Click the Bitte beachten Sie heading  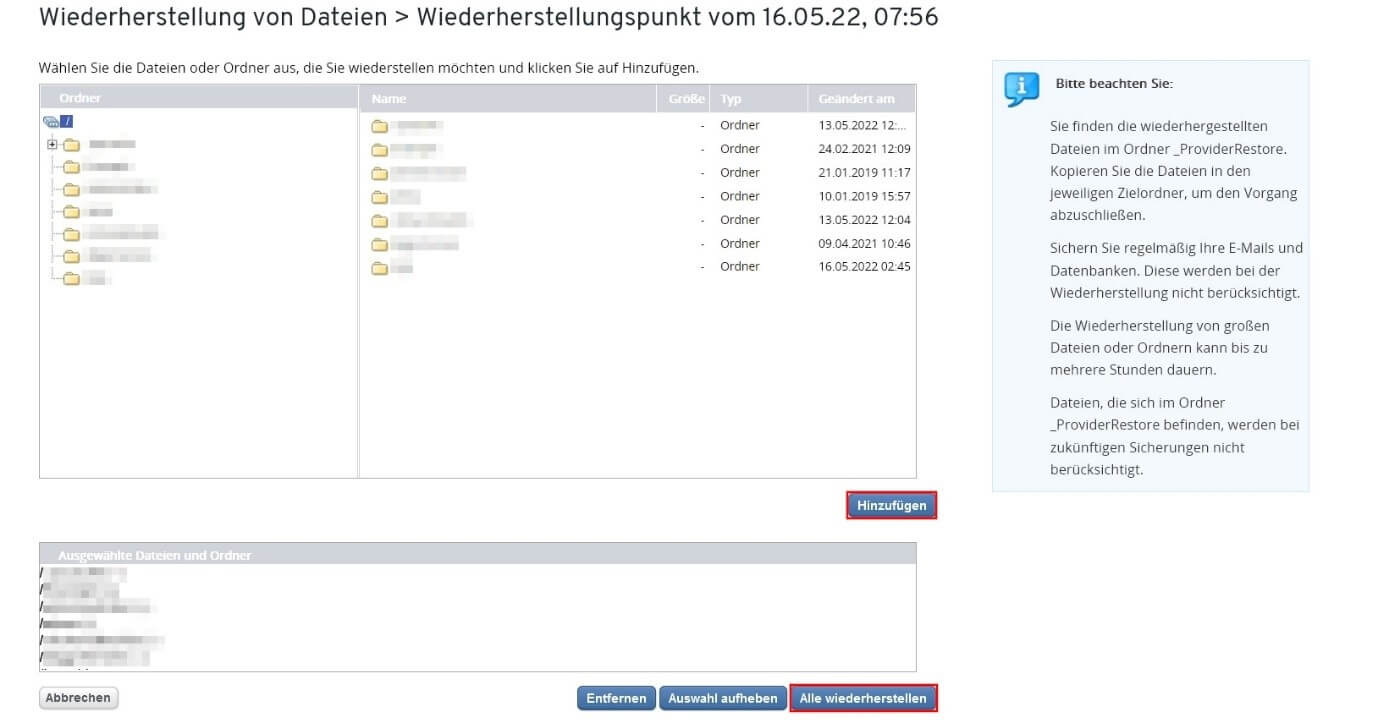tap(1114, 83)
